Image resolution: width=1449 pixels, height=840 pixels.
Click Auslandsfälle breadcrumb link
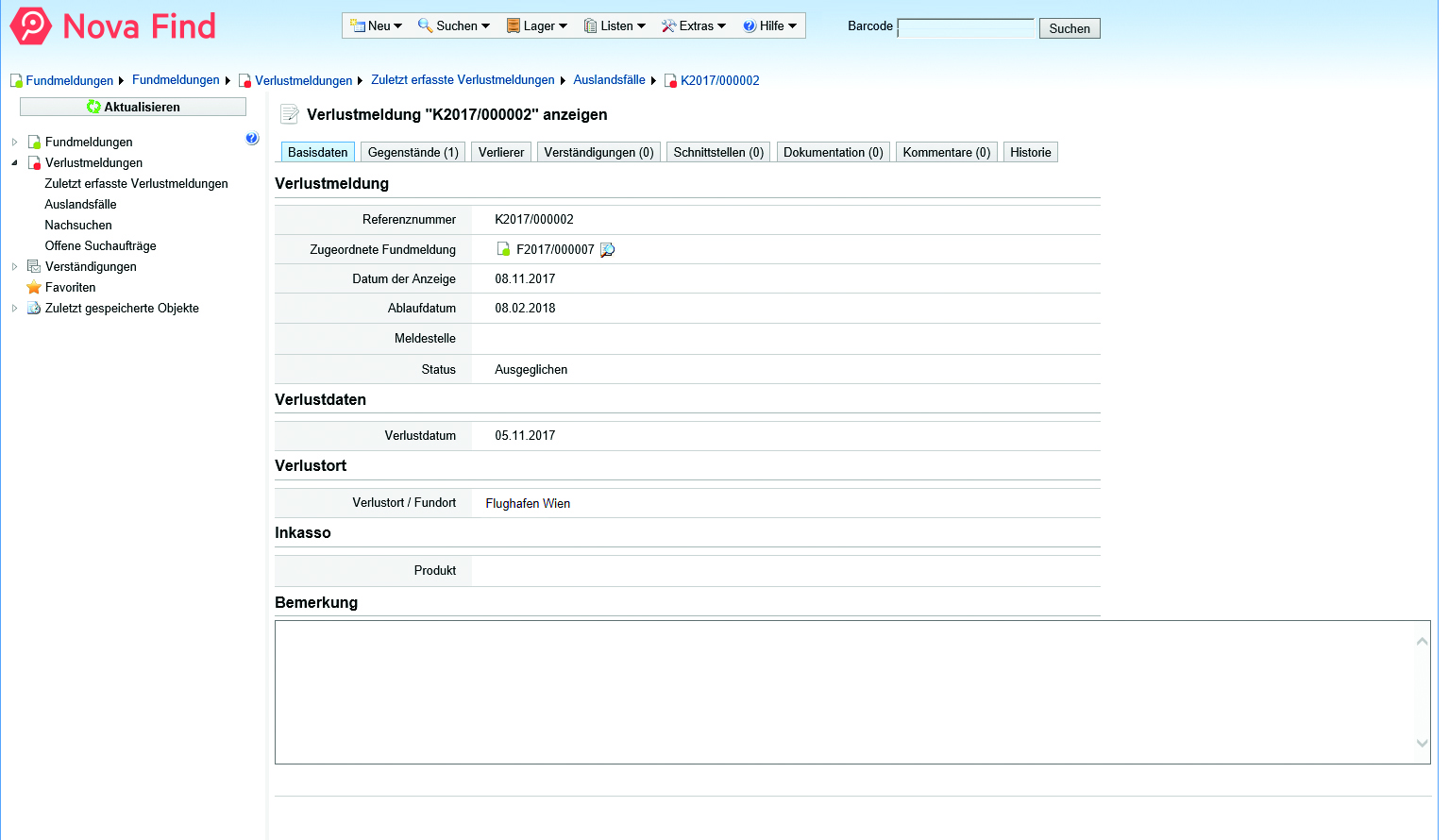609,80
